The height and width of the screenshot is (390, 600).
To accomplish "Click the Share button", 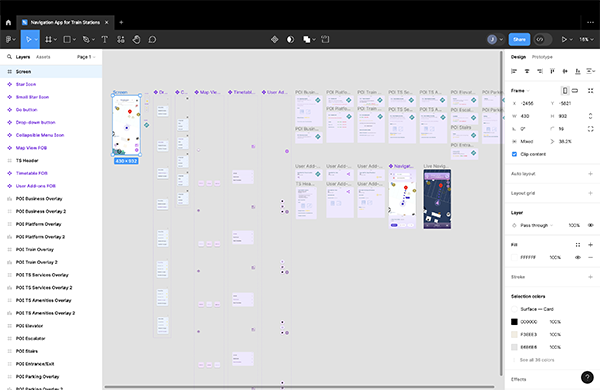I will 519,39.
